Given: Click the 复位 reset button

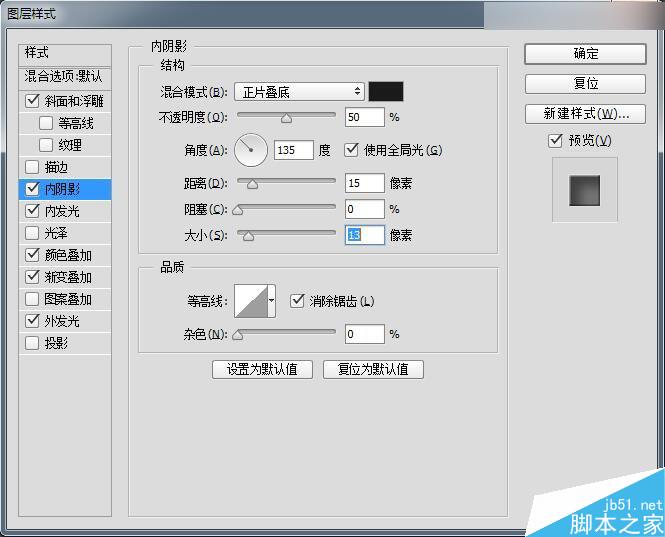Looking at the screenshot, I should 585,84.
